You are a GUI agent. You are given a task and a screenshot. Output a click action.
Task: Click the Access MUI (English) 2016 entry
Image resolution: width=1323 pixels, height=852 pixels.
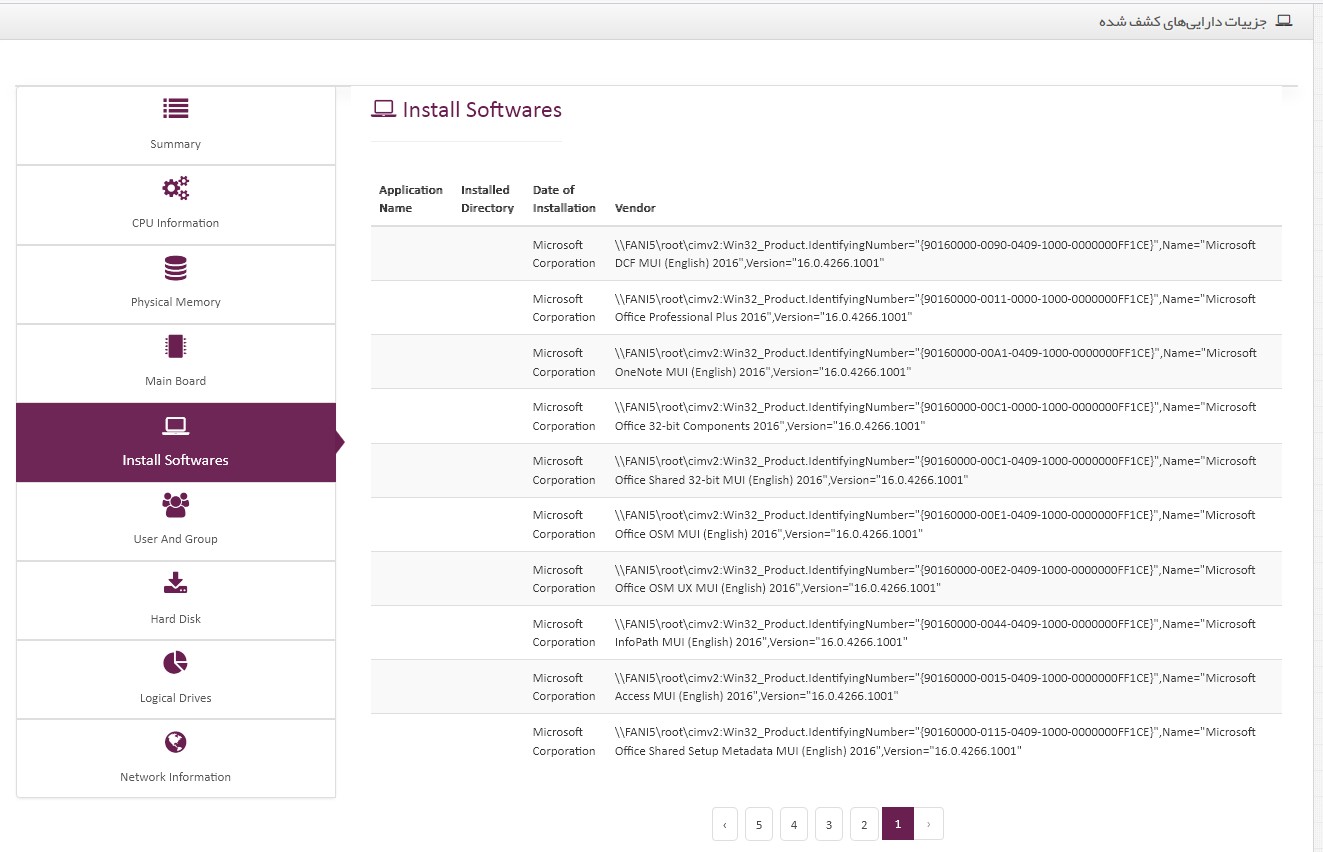[x=935, y=687]
